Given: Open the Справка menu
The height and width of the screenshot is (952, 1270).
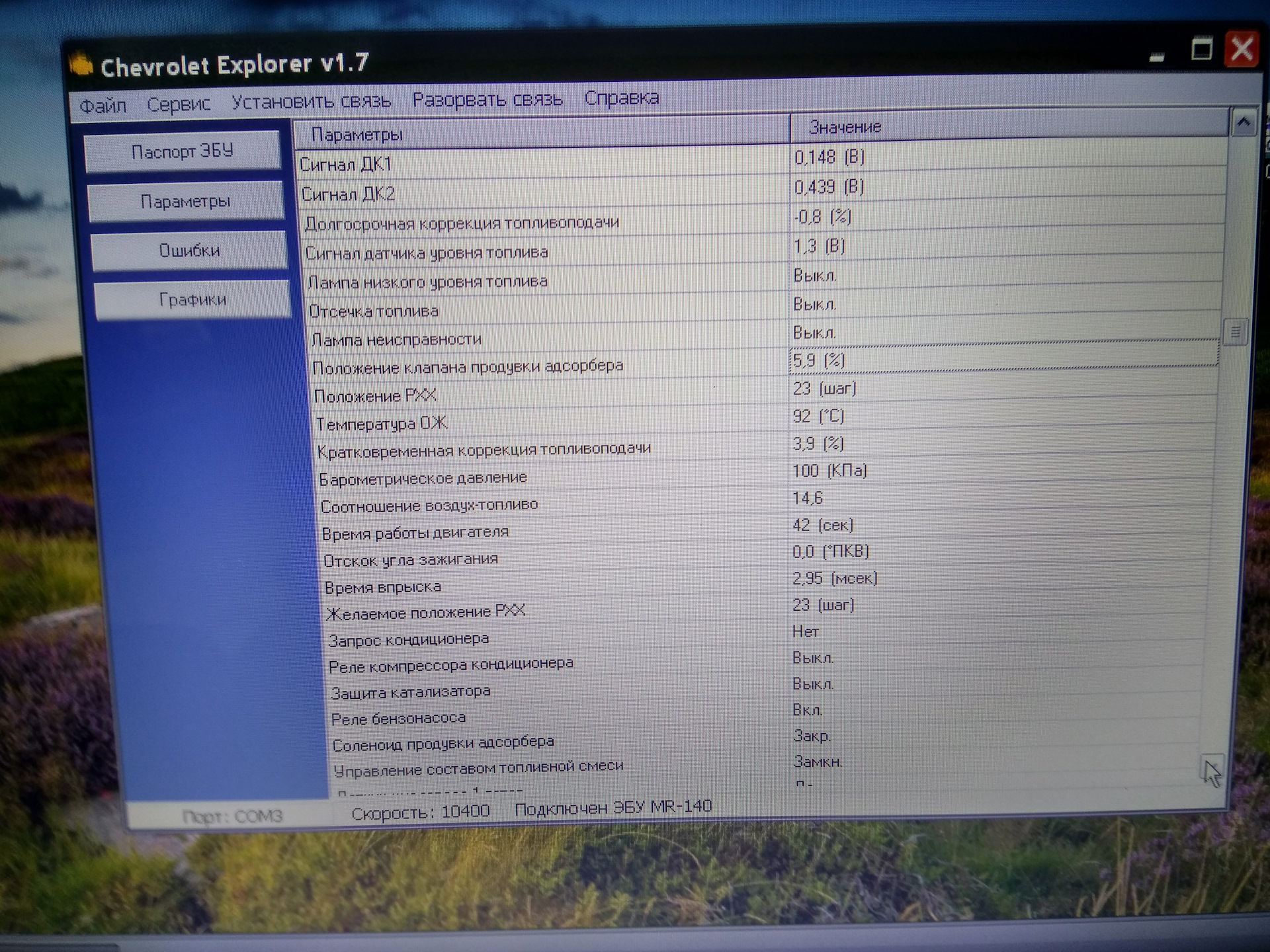Looking at the screenshot, I should (622, 98).
